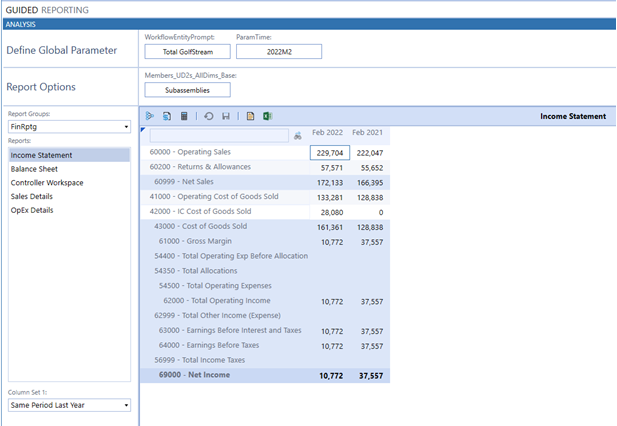Click the bold 10,772 Net Income cell
This screenshot has height=426, width=617.
point(330,376)
